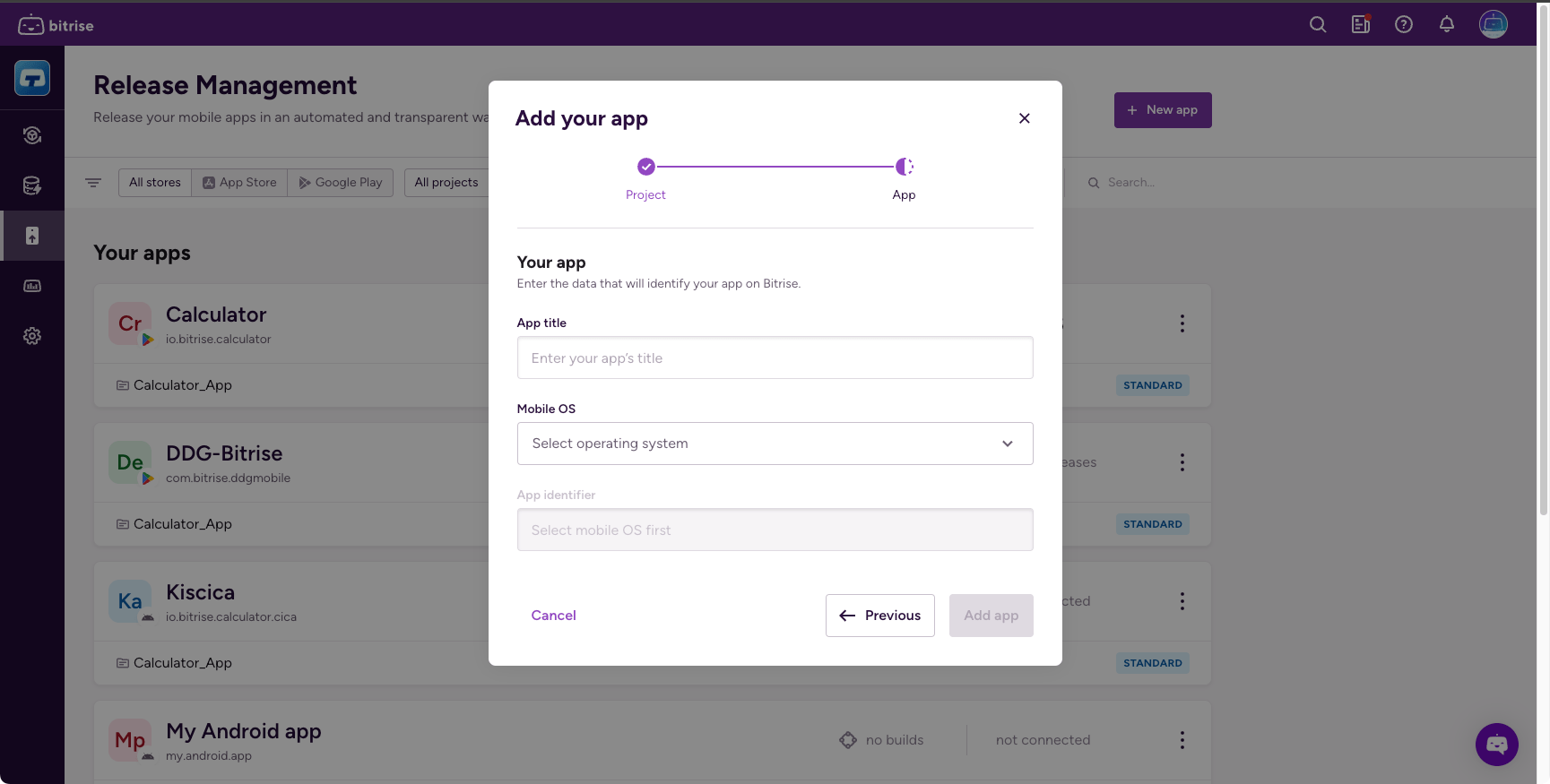Screen dimensions: 1550x784
Task: Click the App step indicator
Action: 905,167
